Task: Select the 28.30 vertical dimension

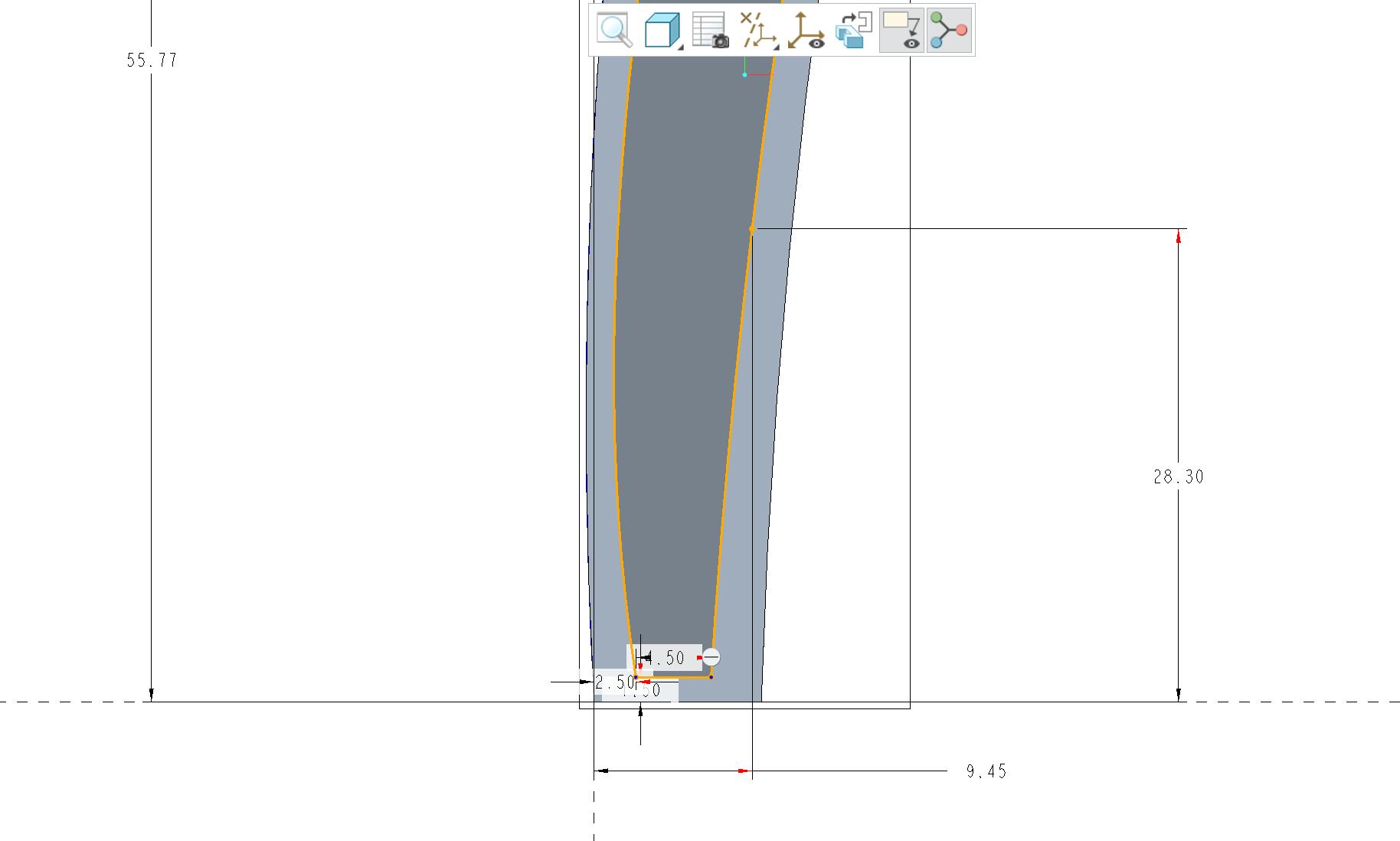Action: point(1178,477)
